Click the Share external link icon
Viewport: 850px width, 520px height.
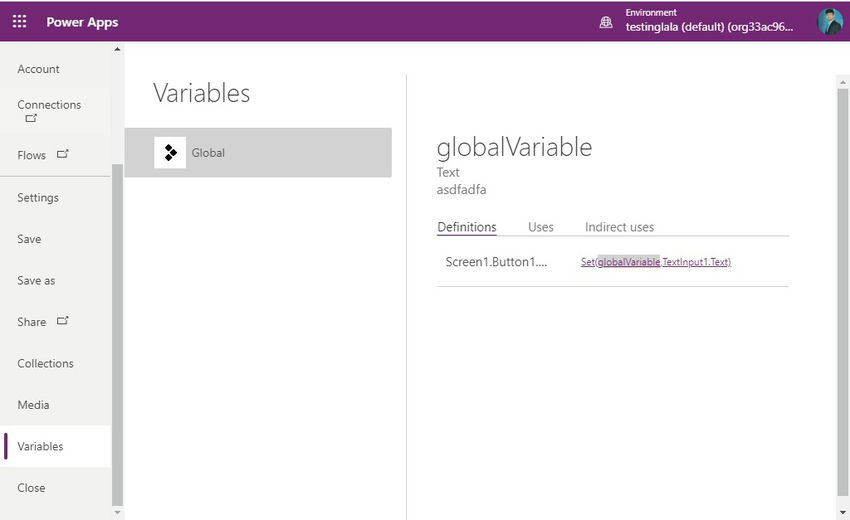pos(63,320)
